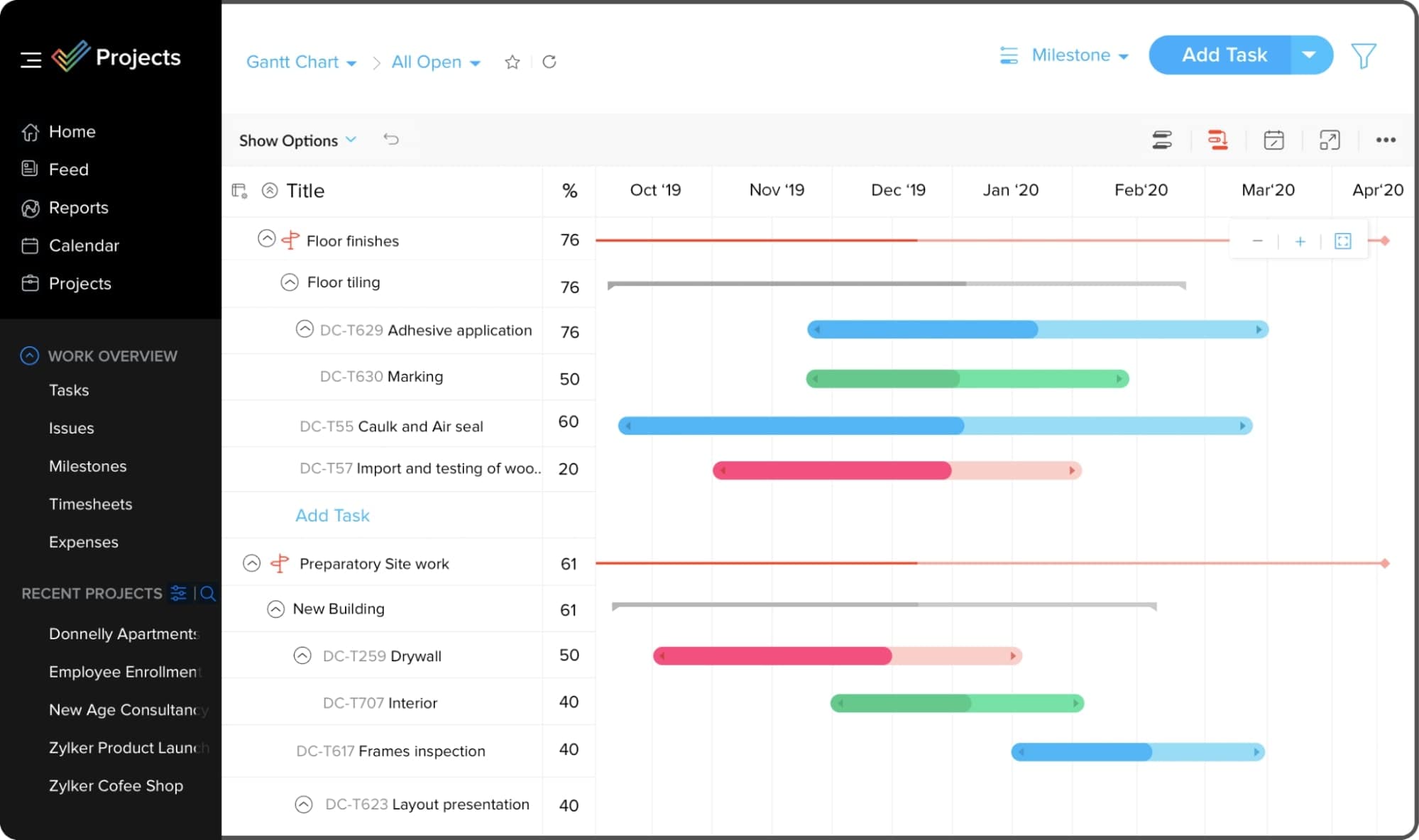Click the overflow menu icon in toolbar

pyautogui.click(x=1386, y=139)
